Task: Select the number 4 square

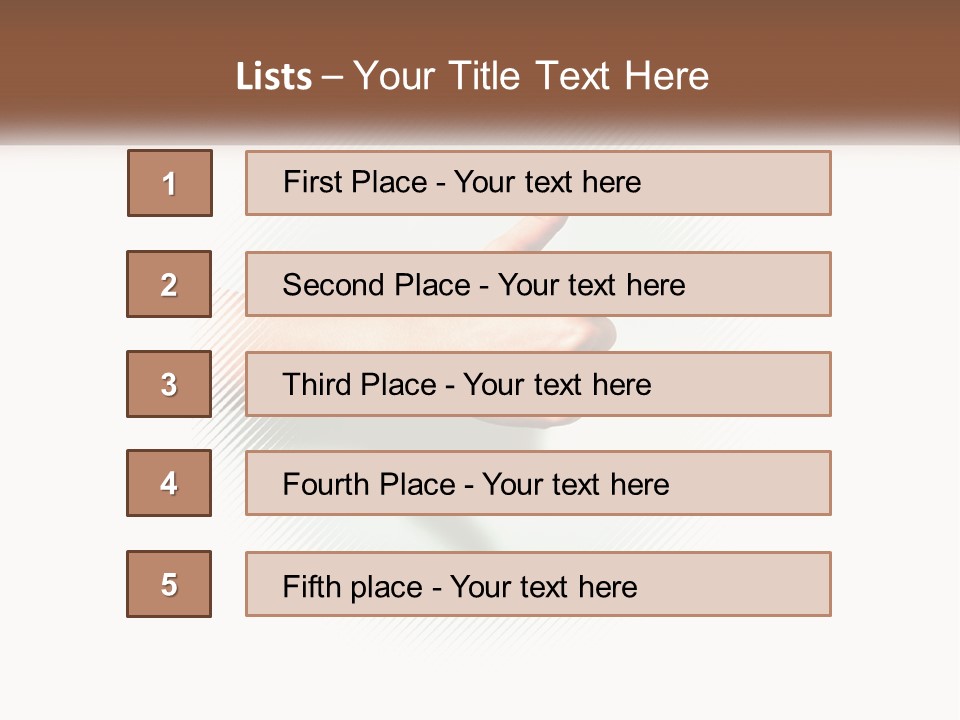Action: [x=169, y=483]
